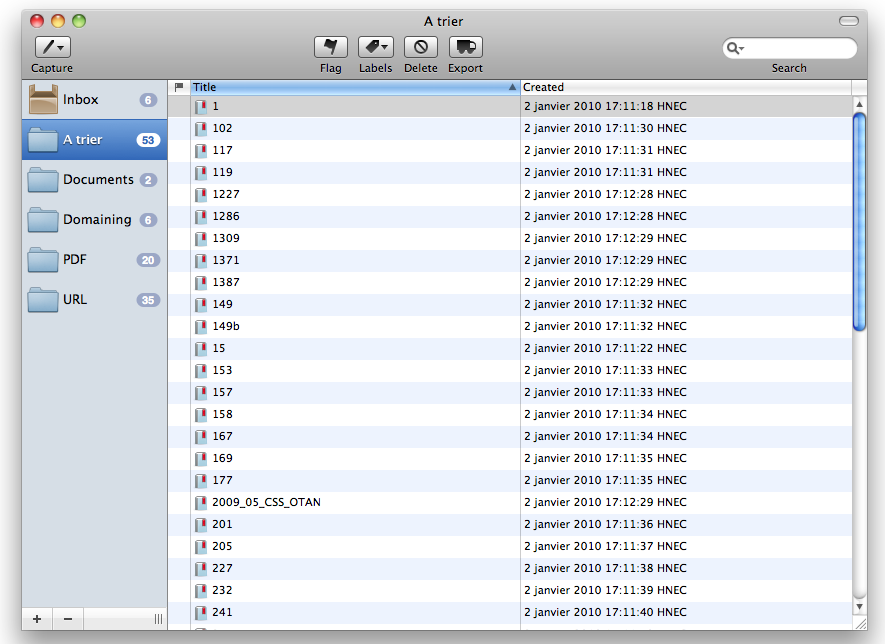Screen dimensions: 885x644
Task: Click the Export truck icon
Action: (465, 47)
